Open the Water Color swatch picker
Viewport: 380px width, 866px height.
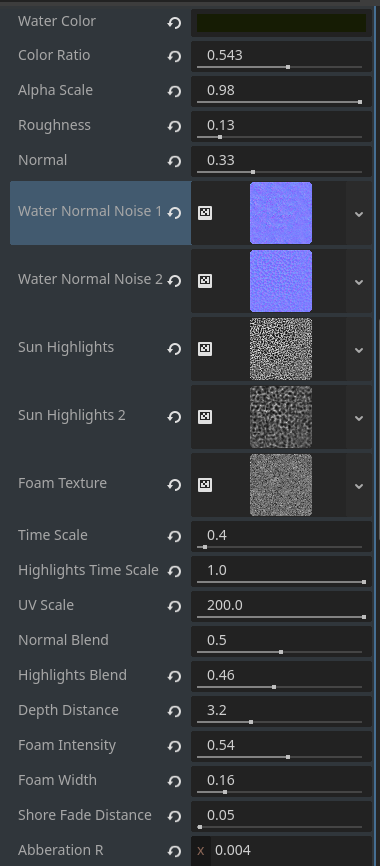281,23
